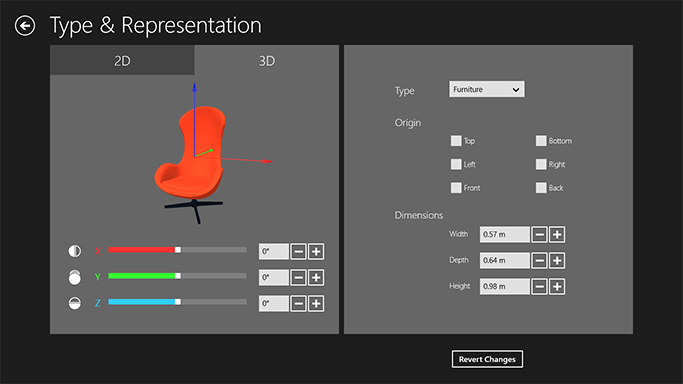Check the Right origin option
Viewport: 683px width, 384px height.
541,164
